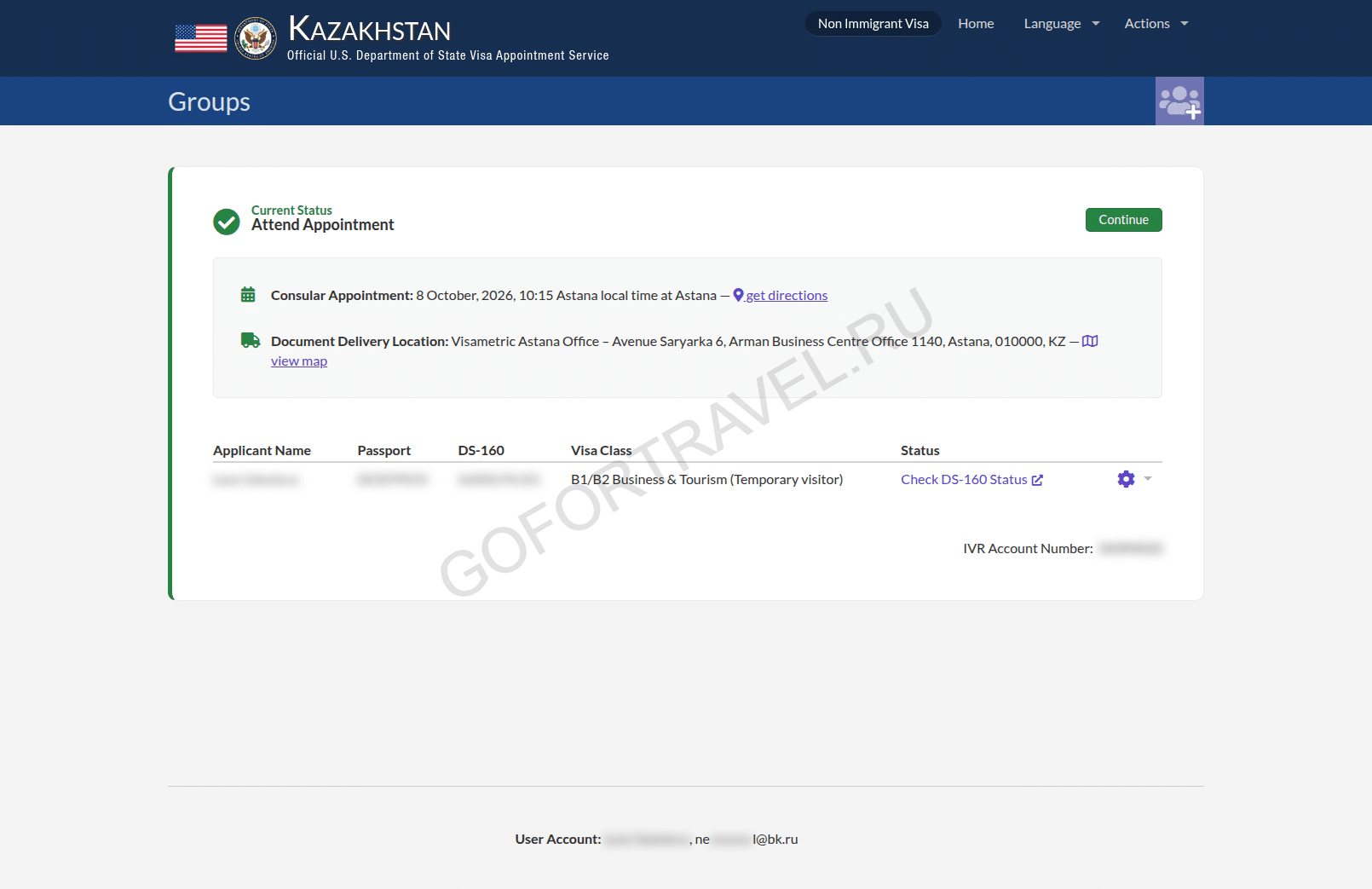Screen dimensions: 1372x889
Task: Click the add group people icon
Action: [1179, 101]
